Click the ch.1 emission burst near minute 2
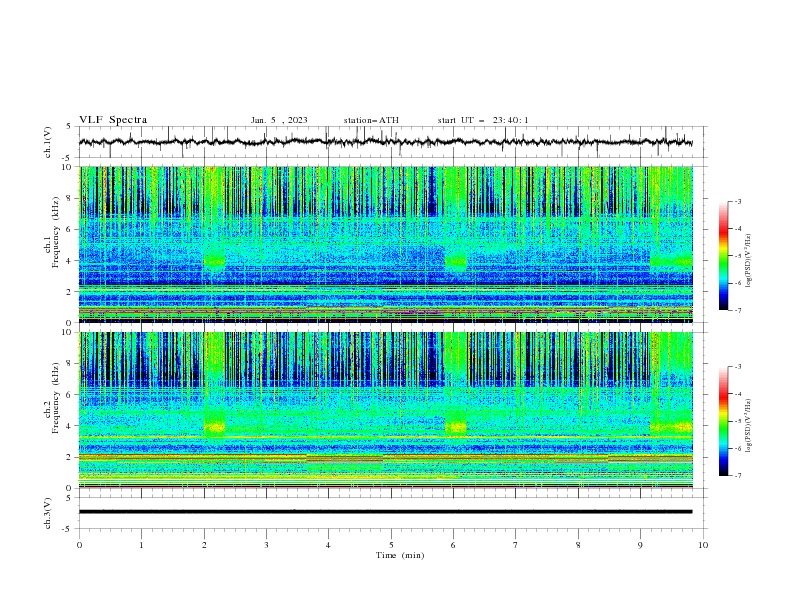The image size is (792, 612). [214, 261]
